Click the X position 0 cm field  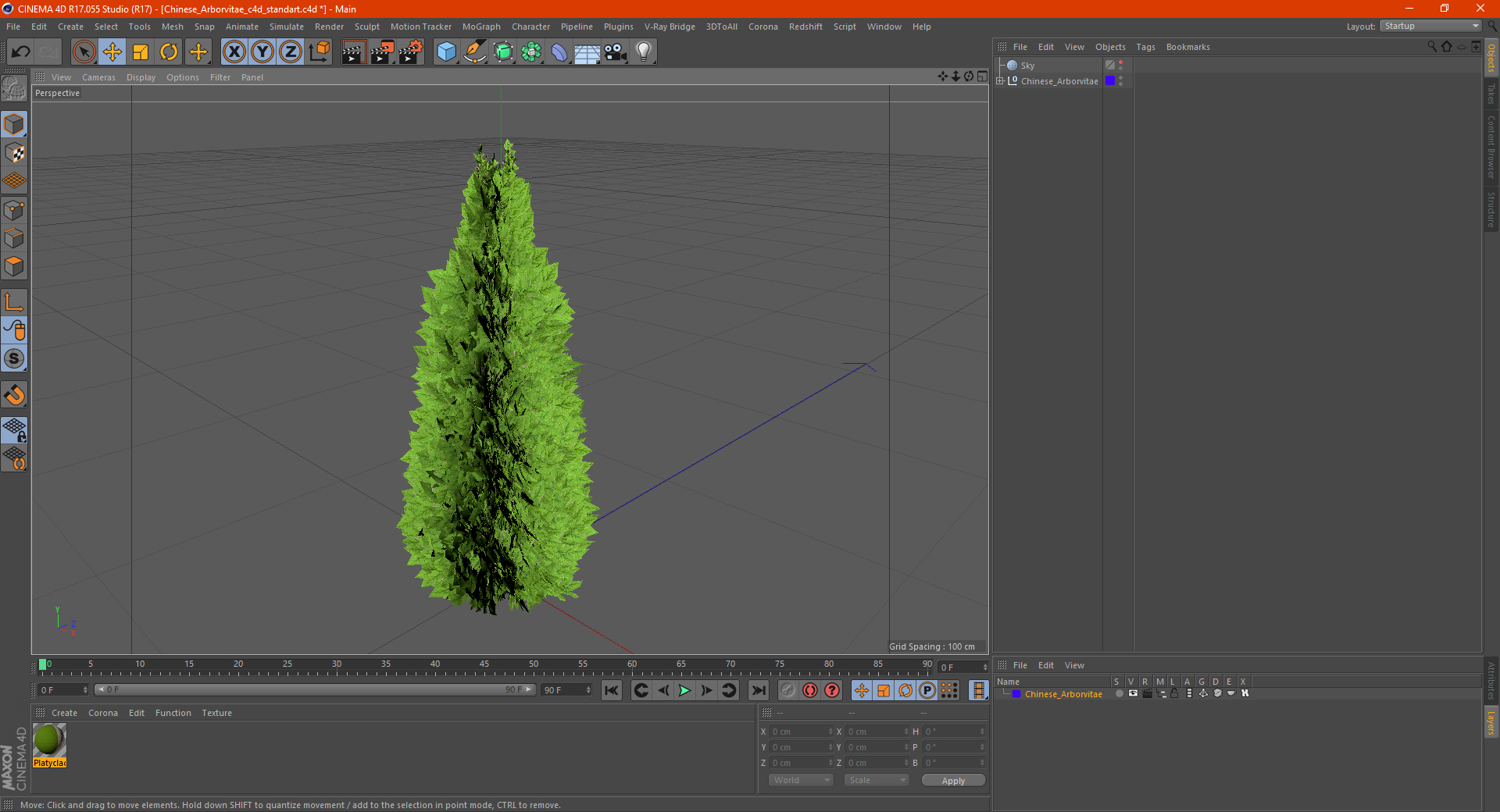[802, 732]
